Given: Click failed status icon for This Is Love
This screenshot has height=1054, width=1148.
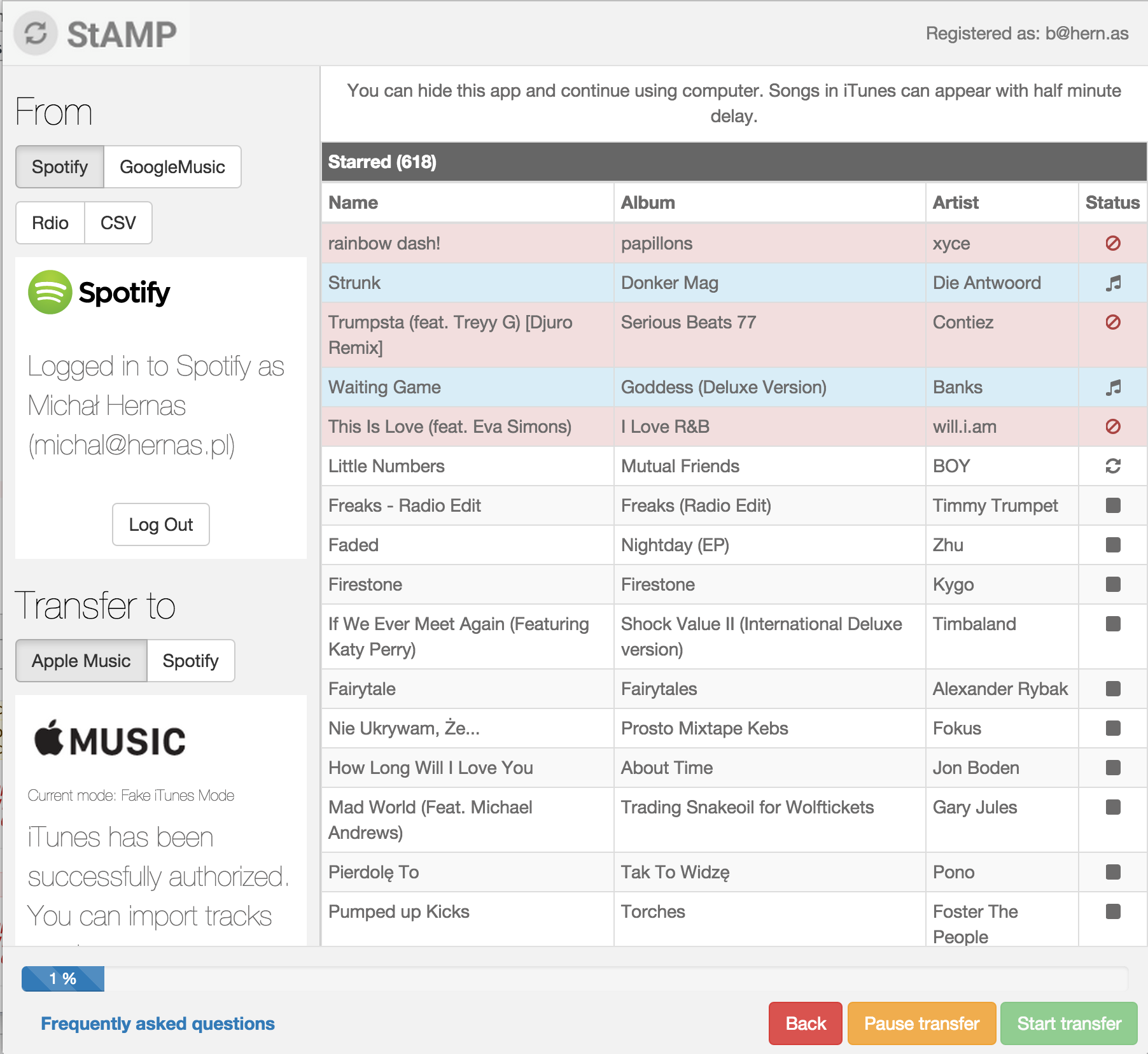Looking at the screenshot, I should pos(1113,426).
